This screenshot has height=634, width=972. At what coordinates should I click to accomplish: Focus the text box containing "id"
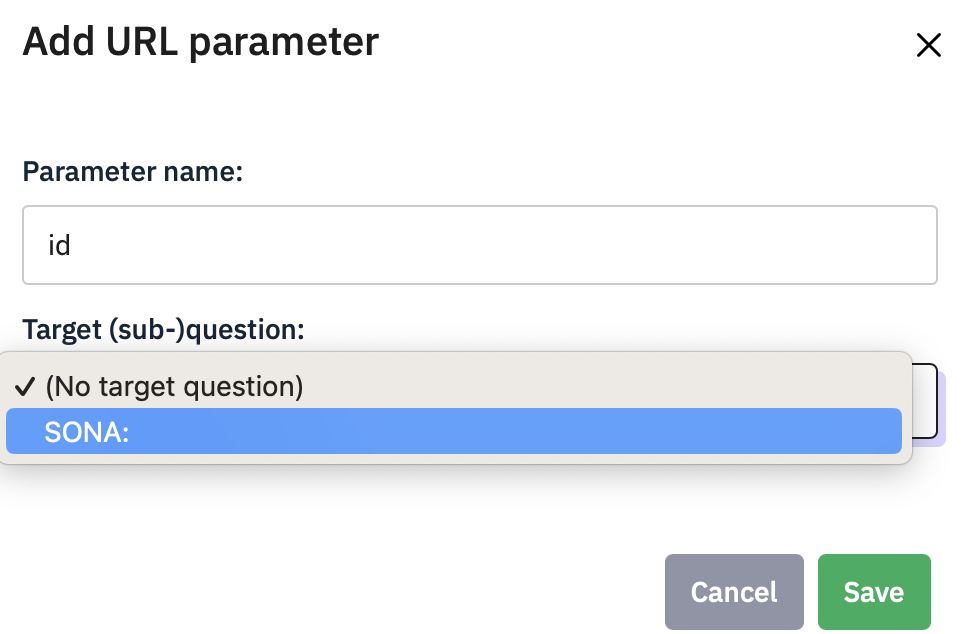click(480, 245)
